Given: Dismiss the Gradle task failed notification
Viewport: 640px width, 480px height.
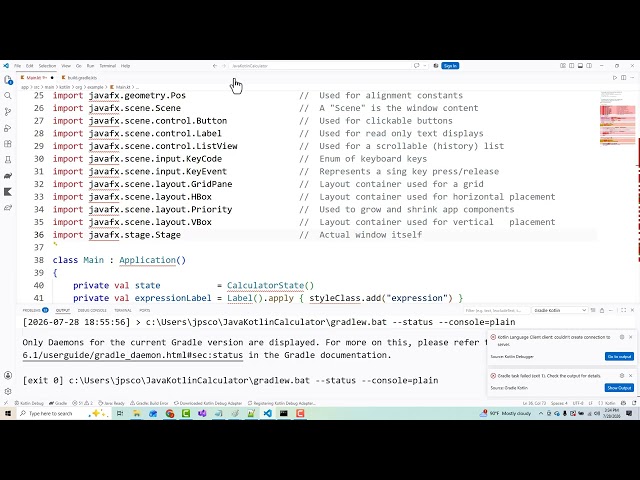Looking at the screenshot, I should (631, 376).
